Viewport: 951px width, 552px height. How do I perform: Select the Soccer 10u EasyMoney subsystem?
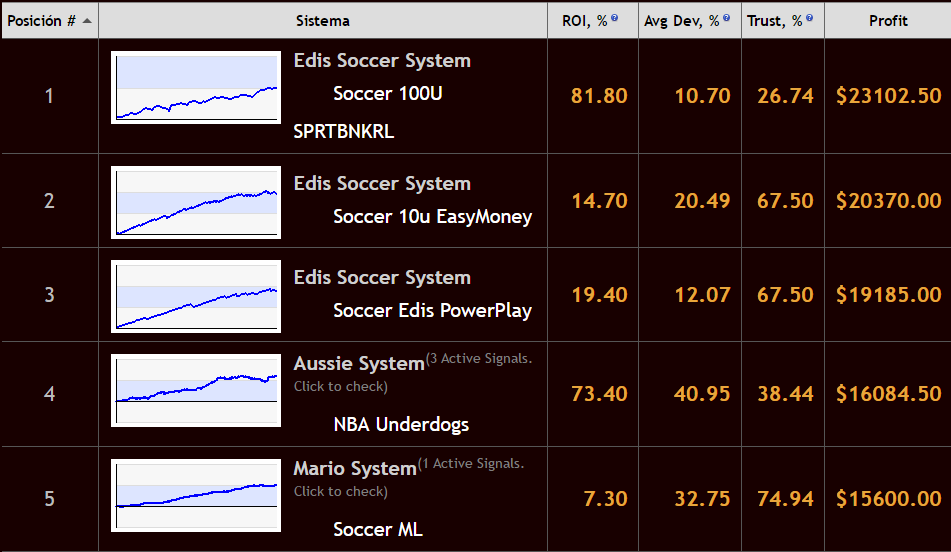tap(432, 217)
